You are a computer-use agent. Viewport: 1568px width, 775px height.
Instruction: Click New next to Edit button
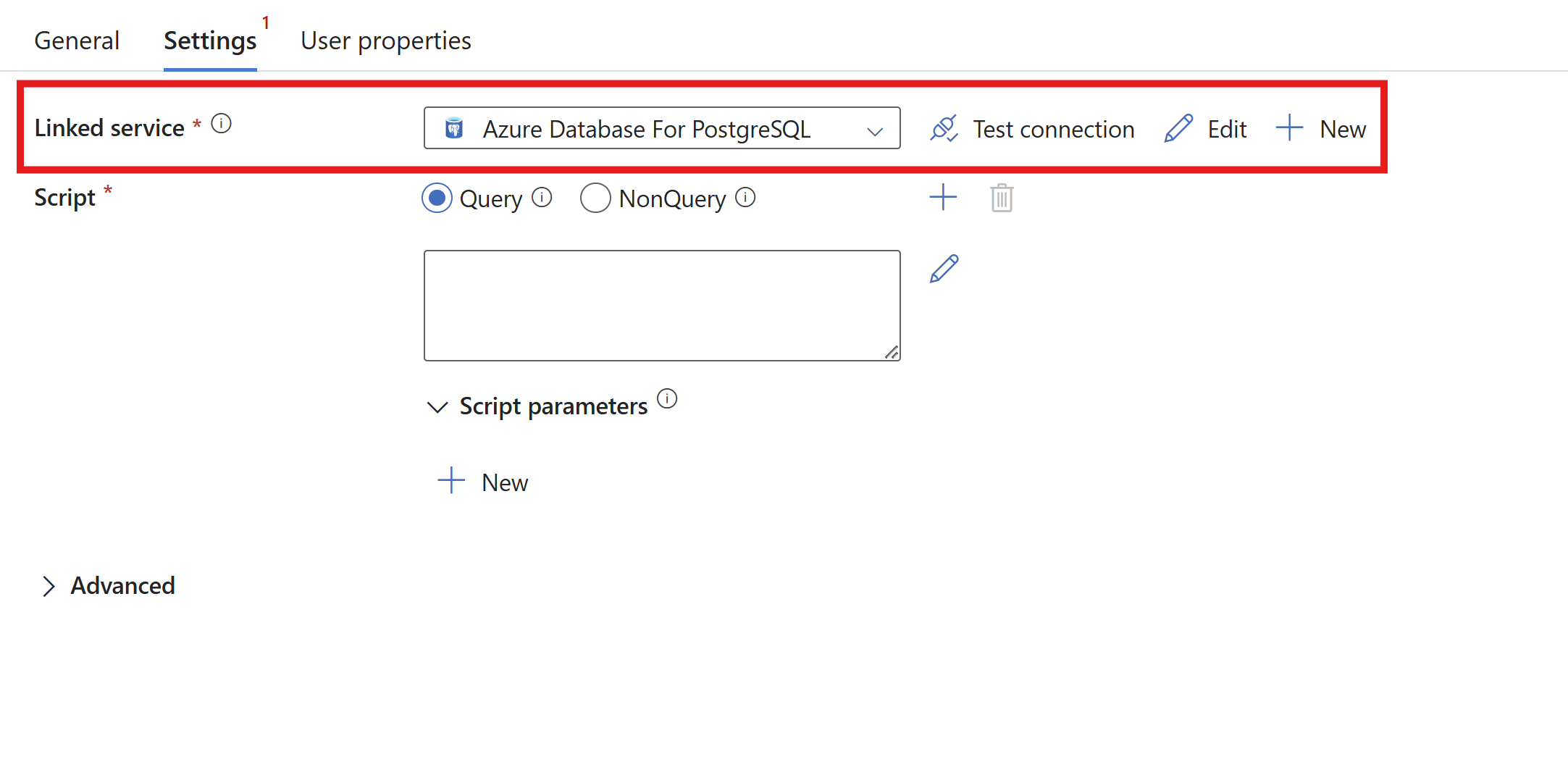click(1322, 129)
